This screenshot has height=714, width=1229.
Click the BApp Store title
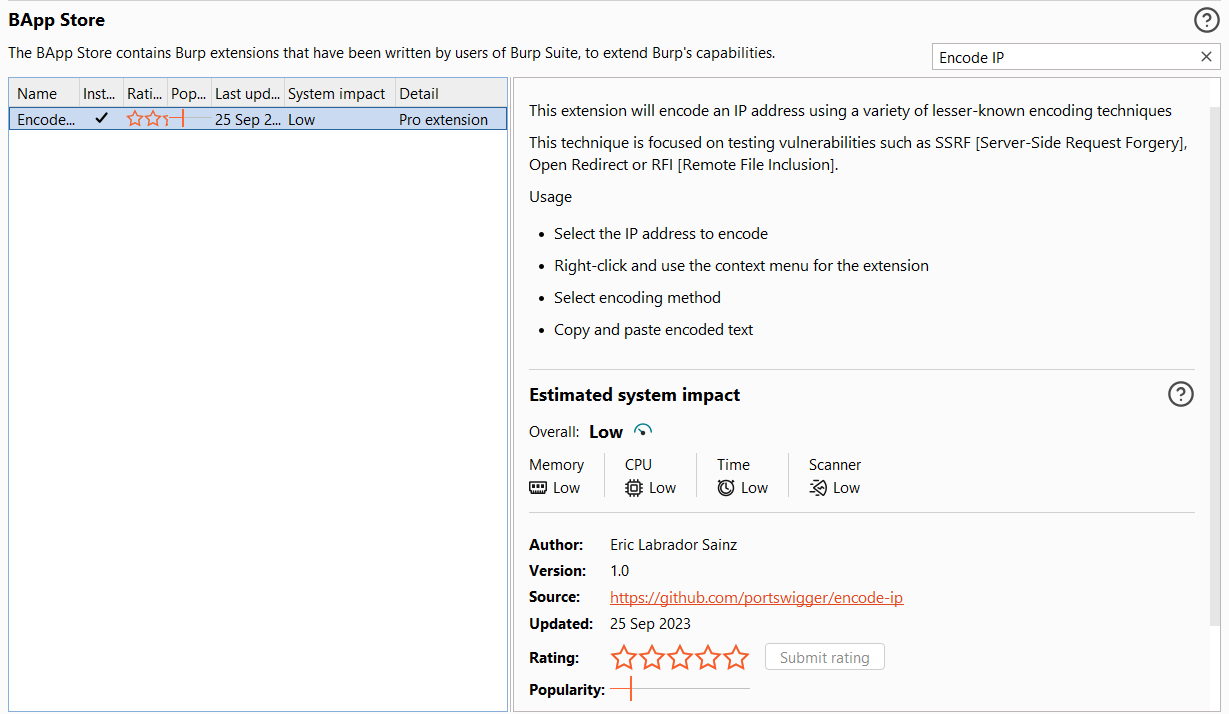coord(56,20)
